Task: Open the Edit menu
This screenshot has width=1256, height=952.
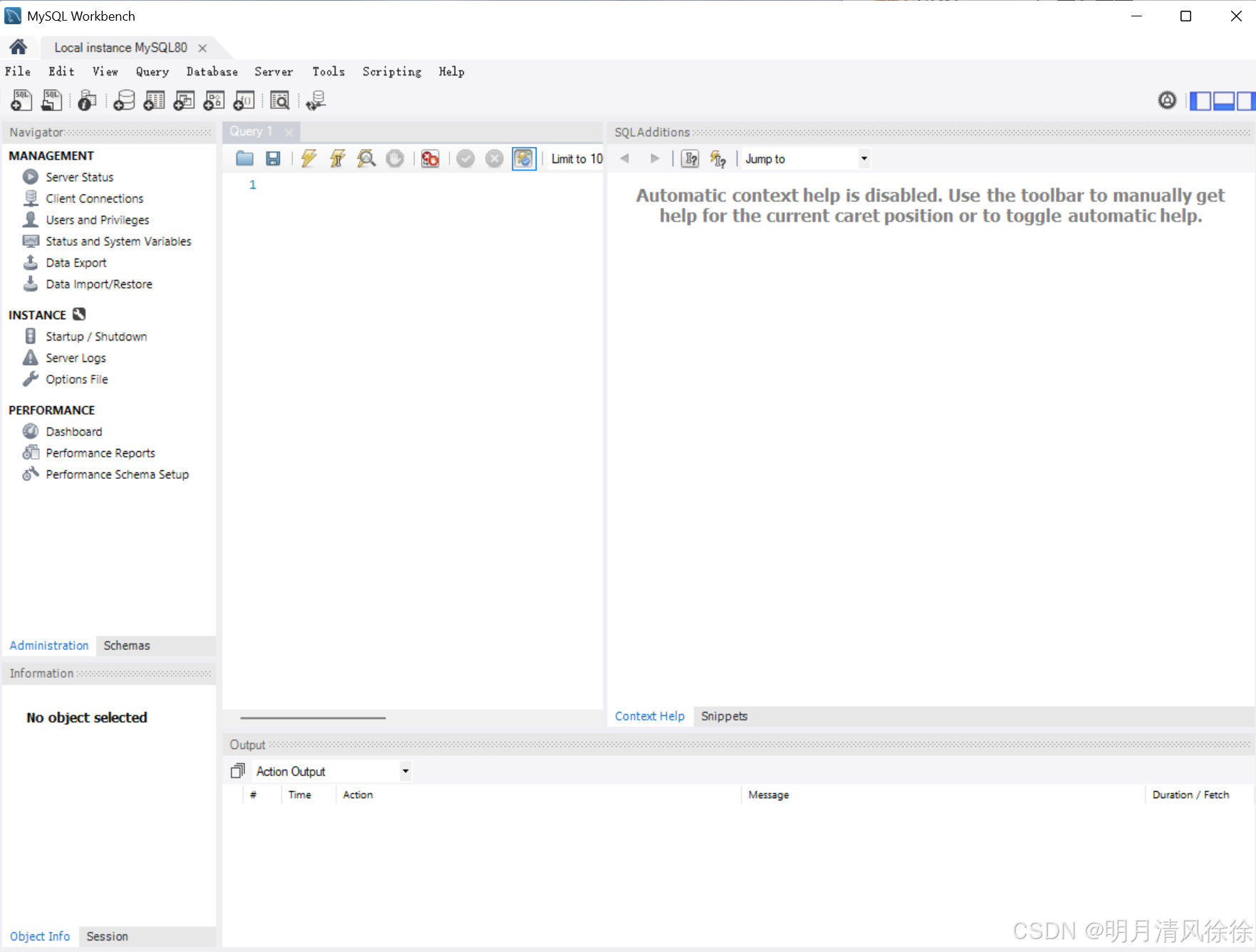Action: pyautogui.click(x=61, y=71)
